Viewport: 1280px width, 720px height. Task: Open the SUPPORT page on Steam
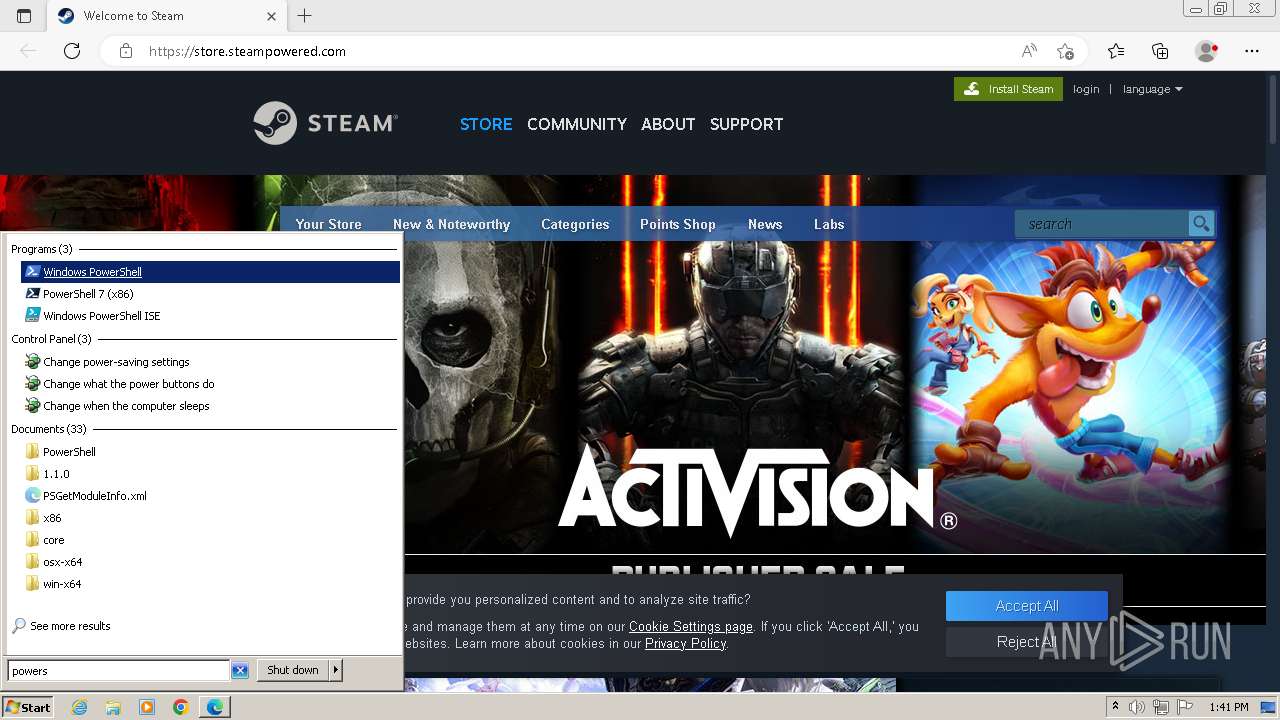[746, 124]
